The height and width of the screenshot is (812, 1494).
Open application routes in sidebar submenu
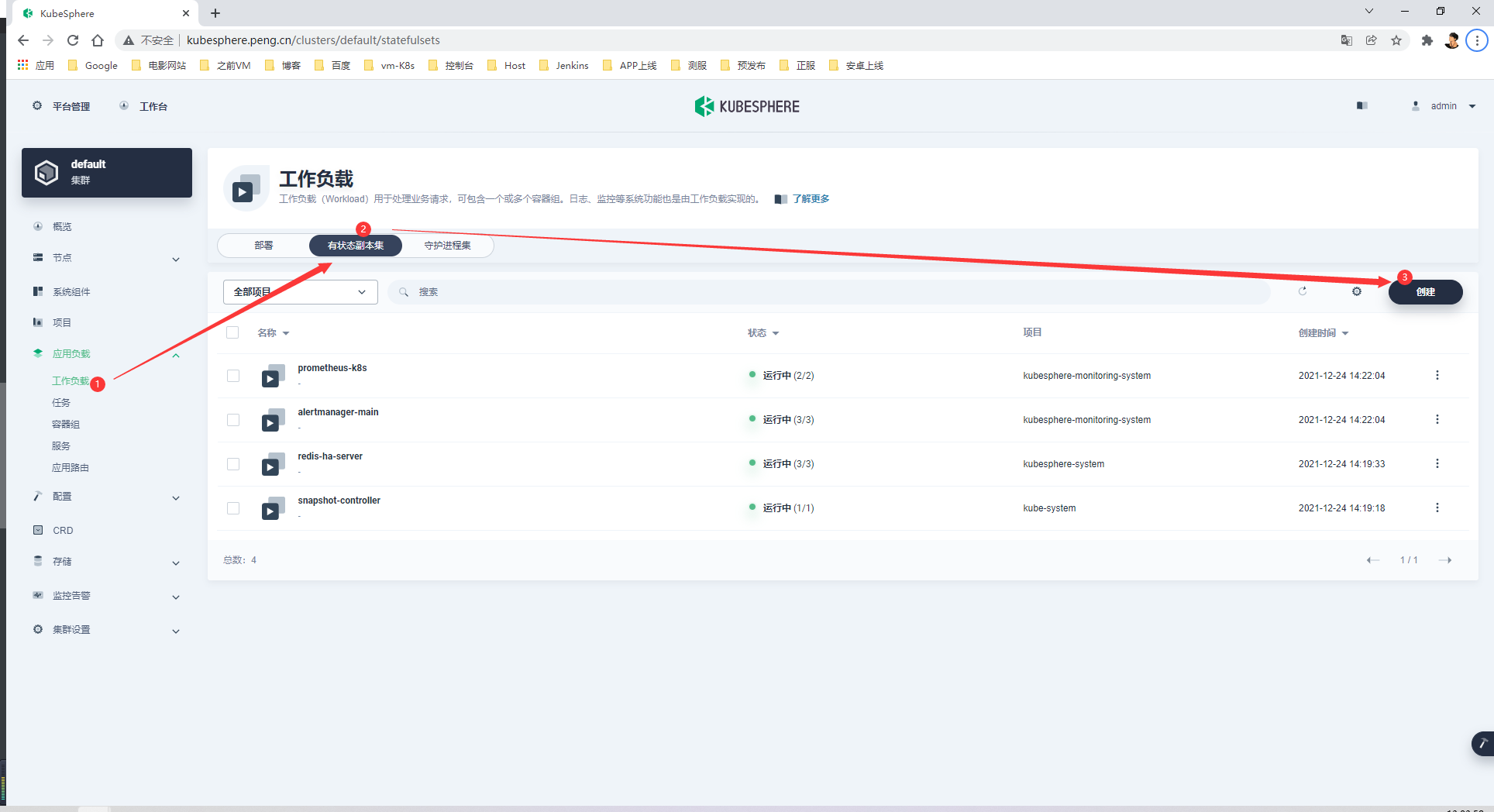[x=71, y=467]
